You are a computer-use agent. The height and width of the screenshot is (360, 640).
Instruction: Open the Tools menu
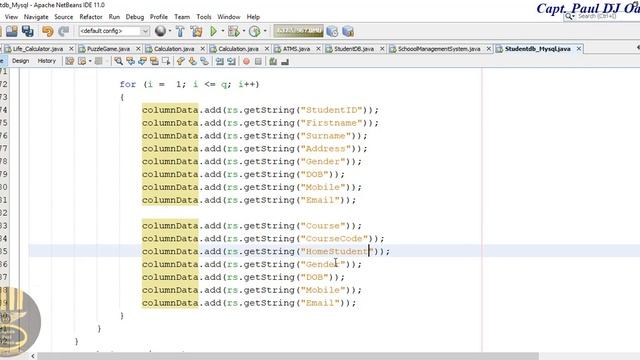[204, 17]
